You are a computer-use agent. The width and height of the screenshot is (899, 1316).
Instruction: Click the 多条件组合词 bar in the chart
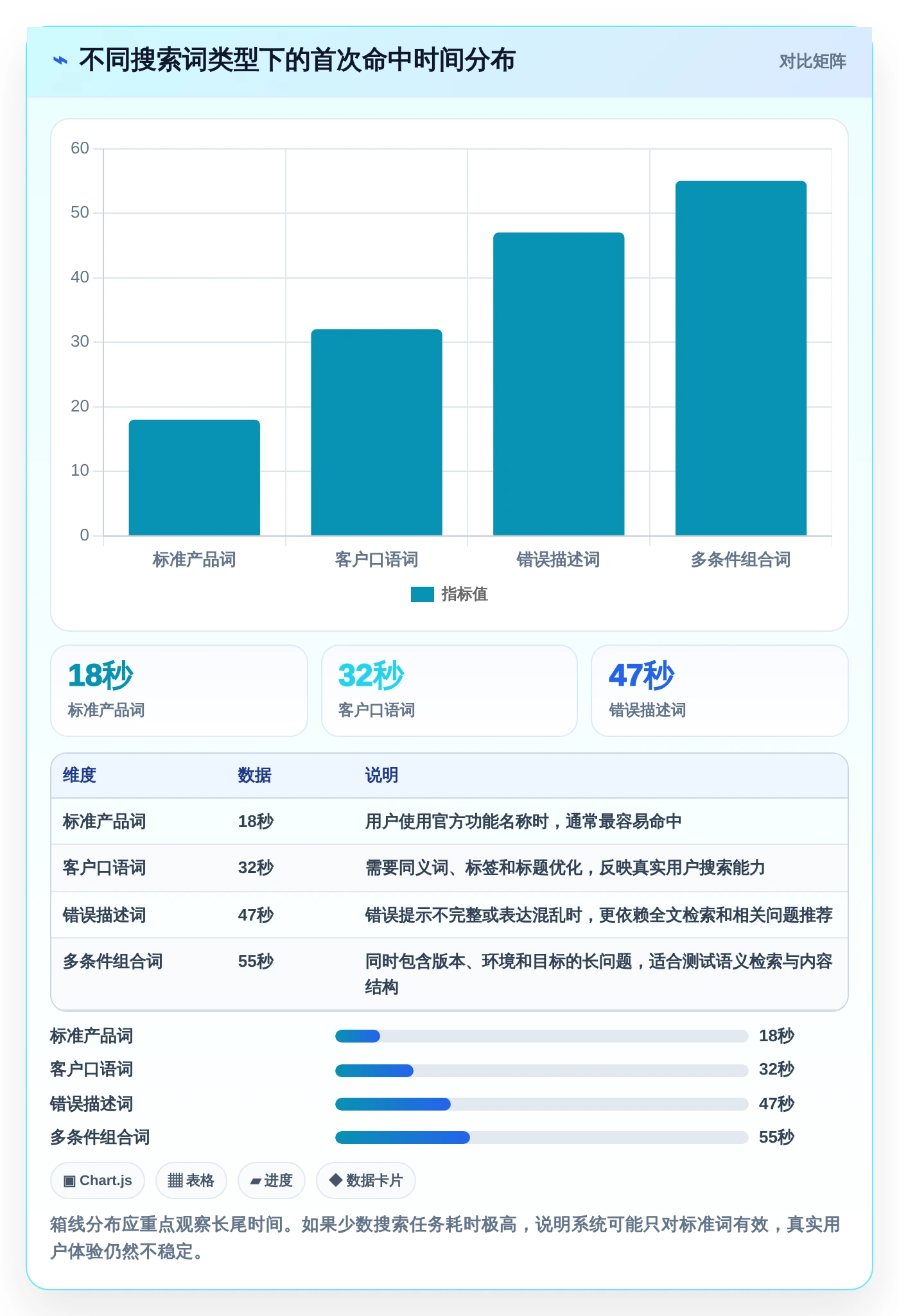741,358
